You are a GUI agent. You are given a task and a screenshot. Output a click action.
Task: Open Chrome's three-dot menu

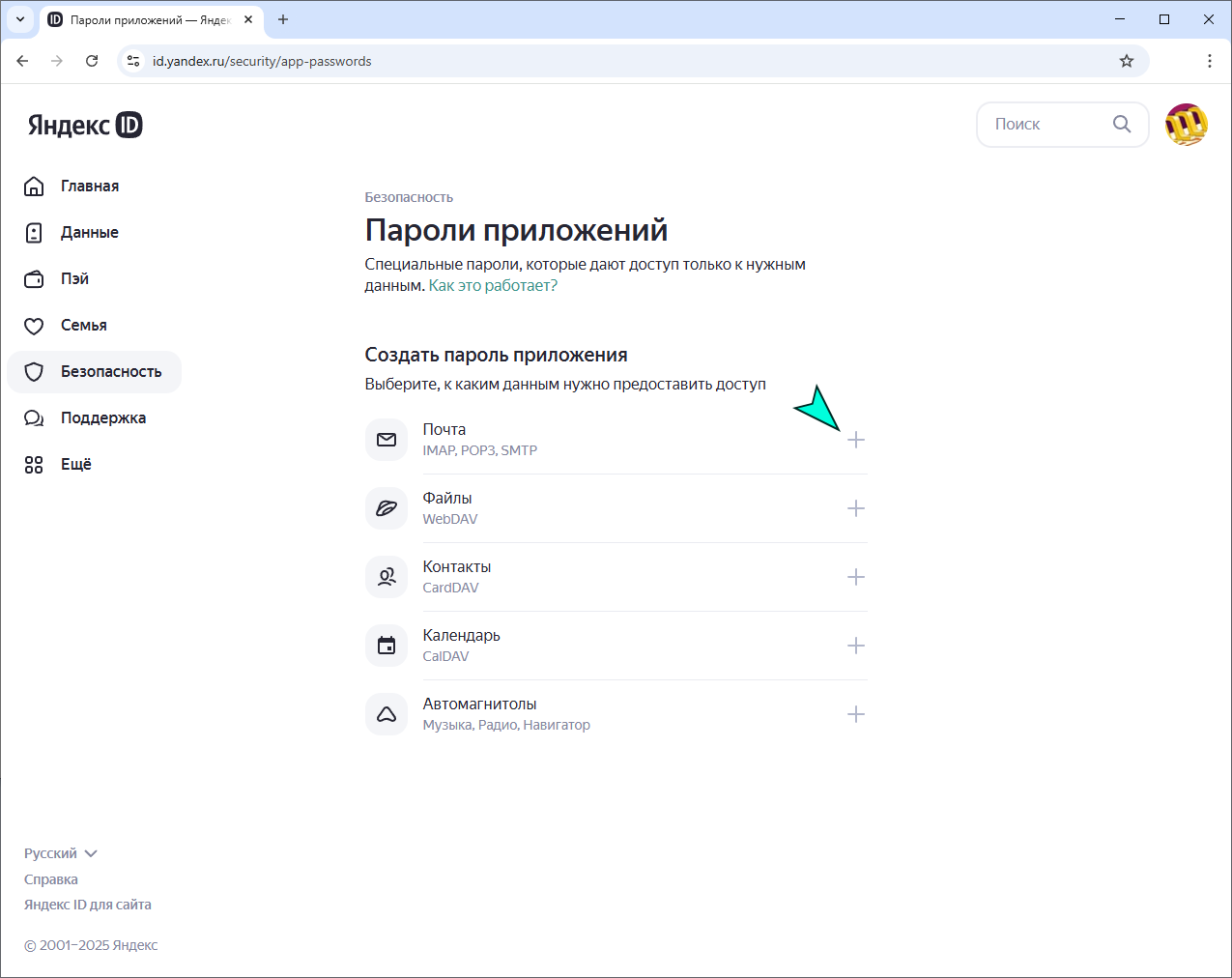(x=1209, y=60)
